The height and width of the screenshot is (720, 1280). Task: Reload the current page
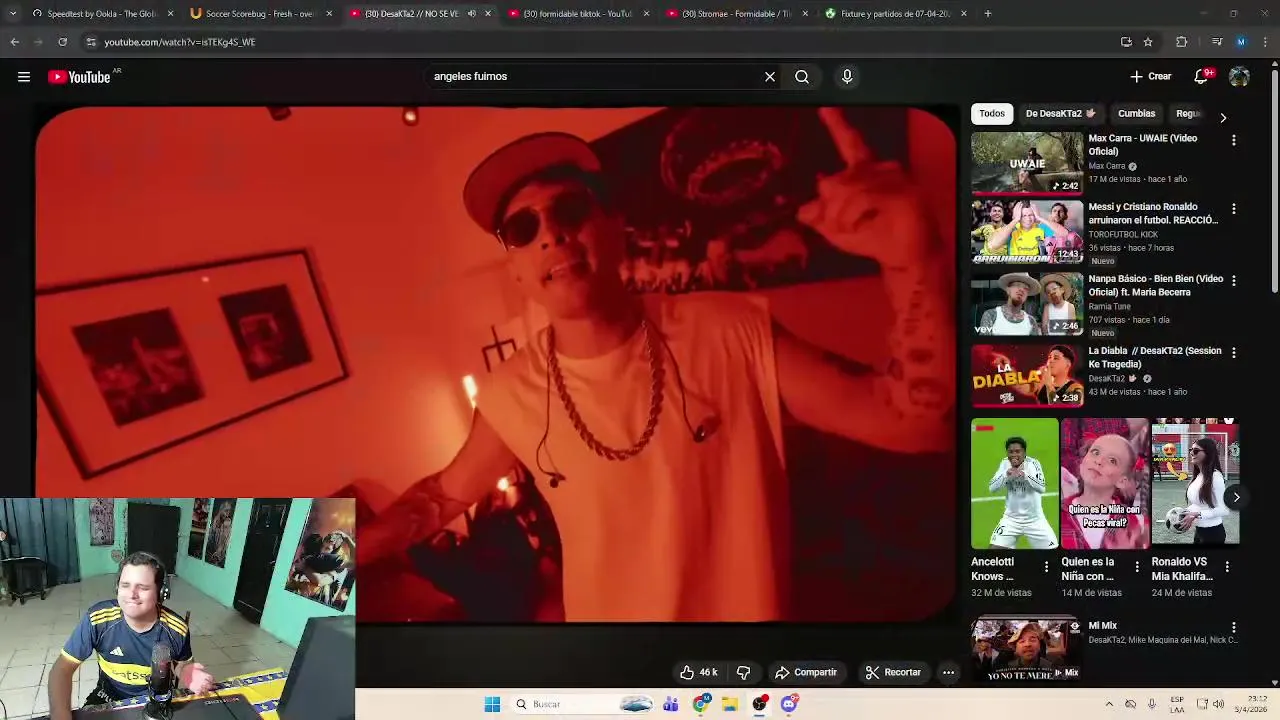click(x=62, y=42)
